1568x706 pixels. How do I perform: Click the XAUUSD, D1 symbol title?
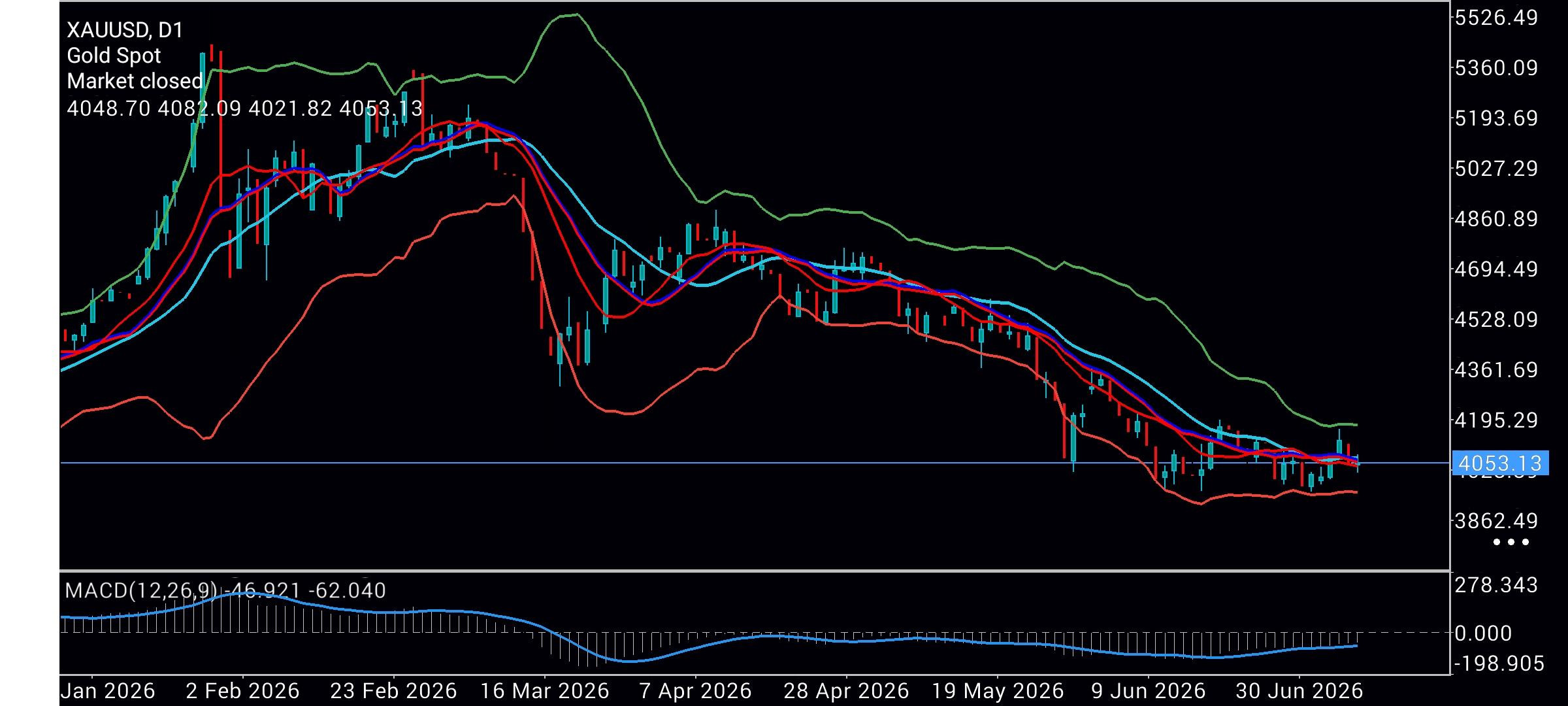pyautogui.click(x=125, y=30)
